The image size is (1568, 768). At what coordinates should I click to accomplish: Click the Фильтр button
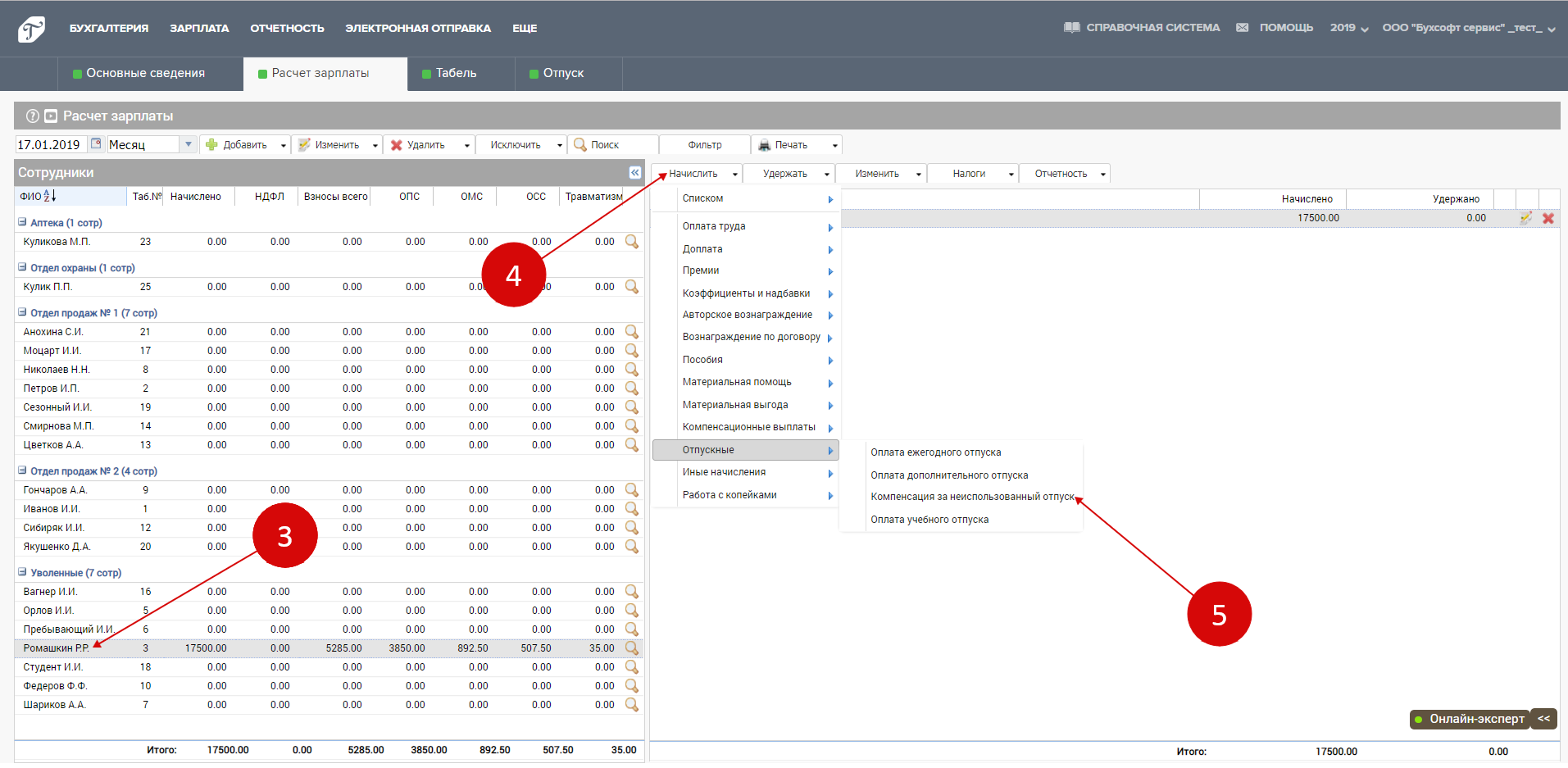tap(705, 145)
